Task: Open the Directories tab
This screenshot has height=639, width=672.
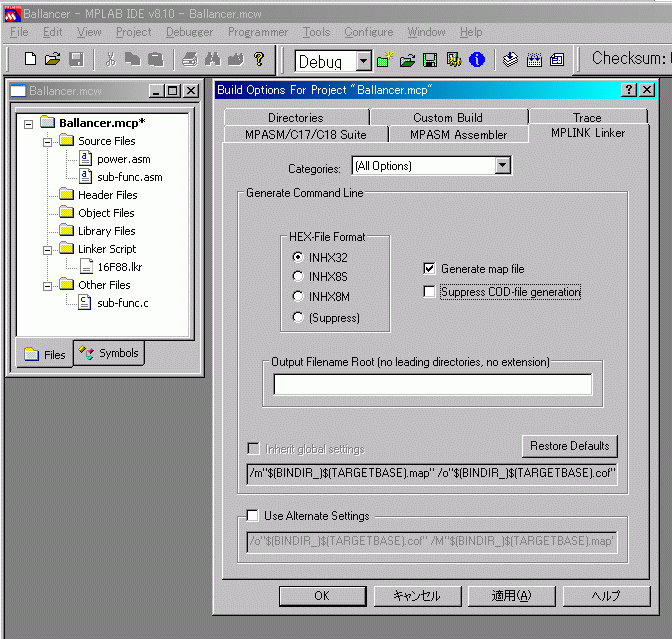Action: click(x=296, y=117)
